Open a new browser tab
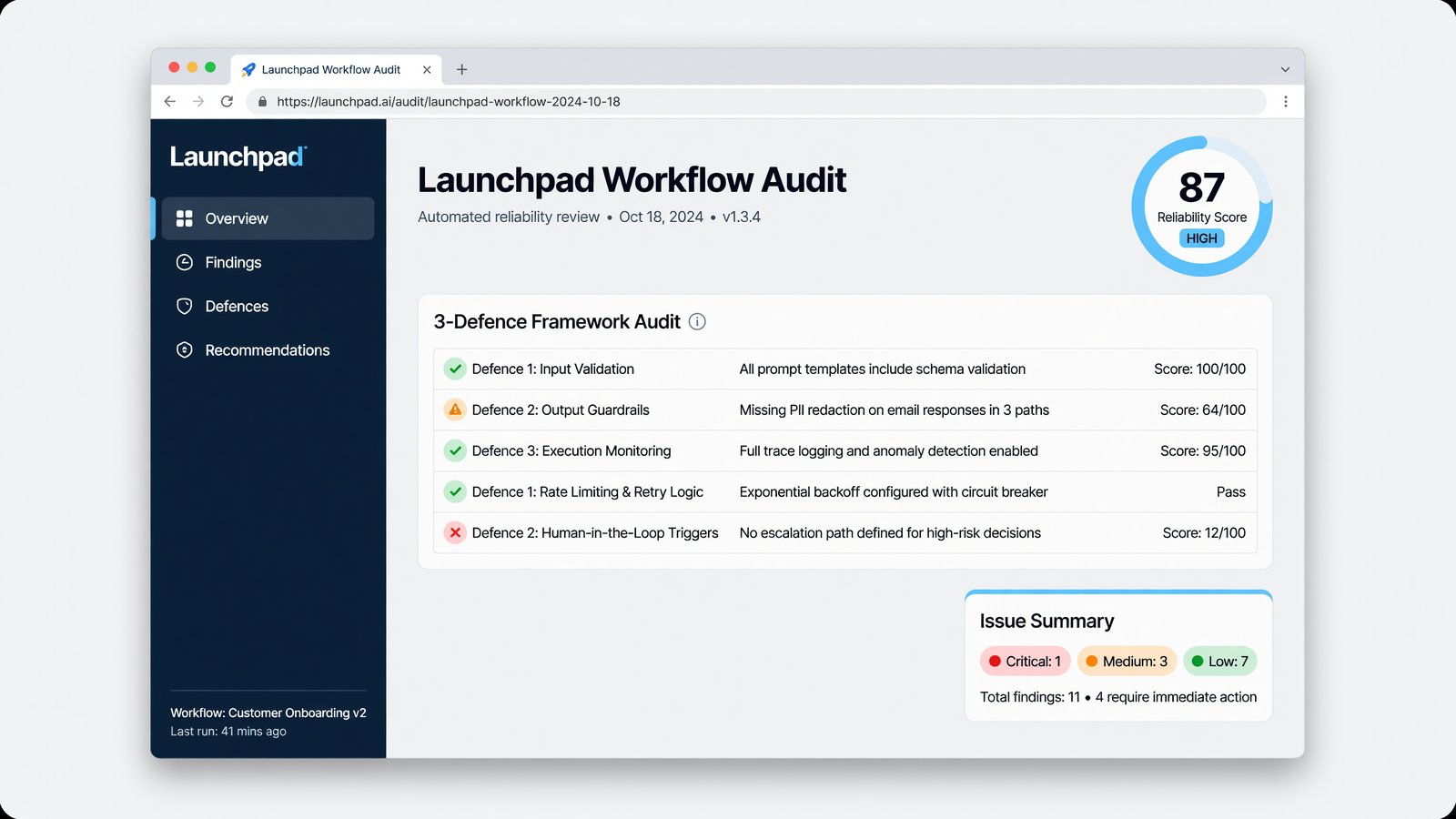The width and height of the screenshot is (1456, 819). 462,69
